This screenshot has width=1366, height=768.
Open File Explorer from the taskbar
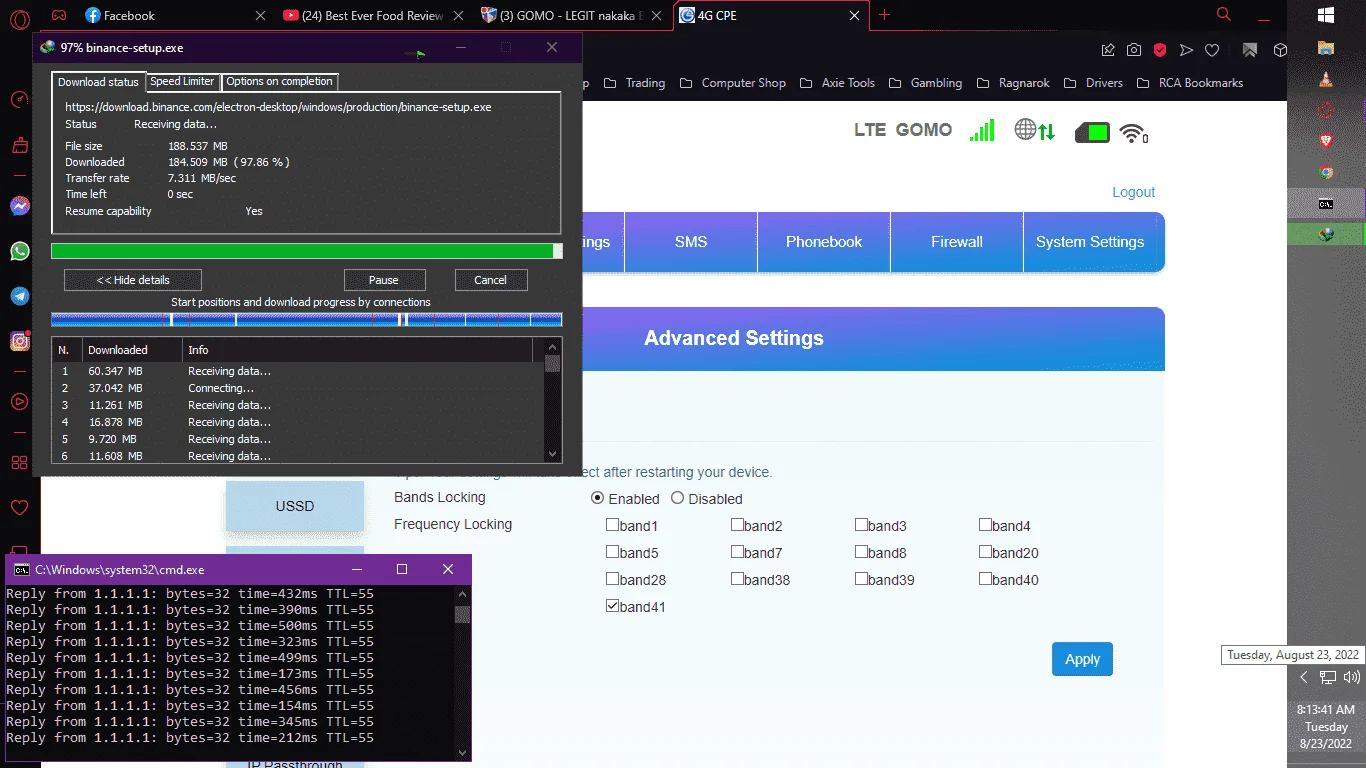pyautogui.click(x=1326, y=47)
